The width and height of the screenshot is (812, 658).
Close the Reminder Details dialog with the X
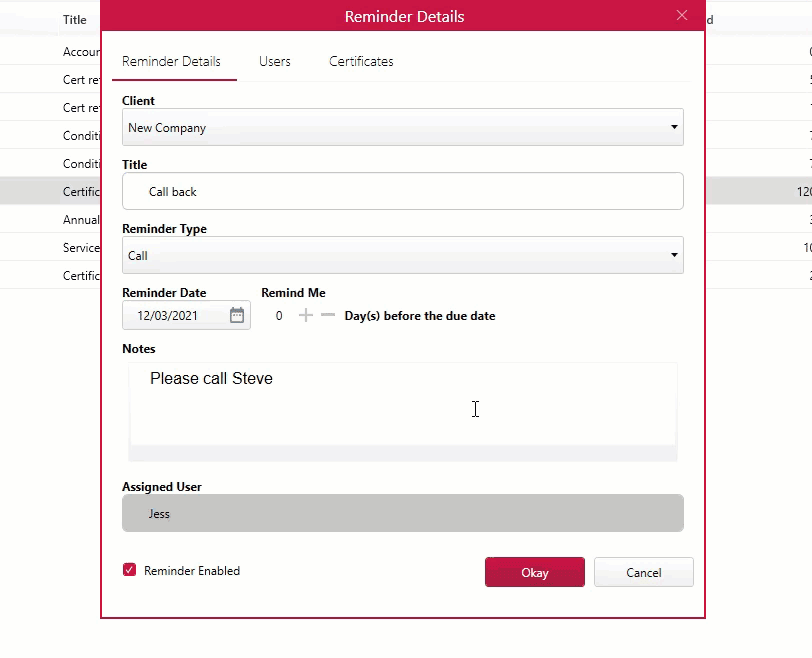point(682,16)
